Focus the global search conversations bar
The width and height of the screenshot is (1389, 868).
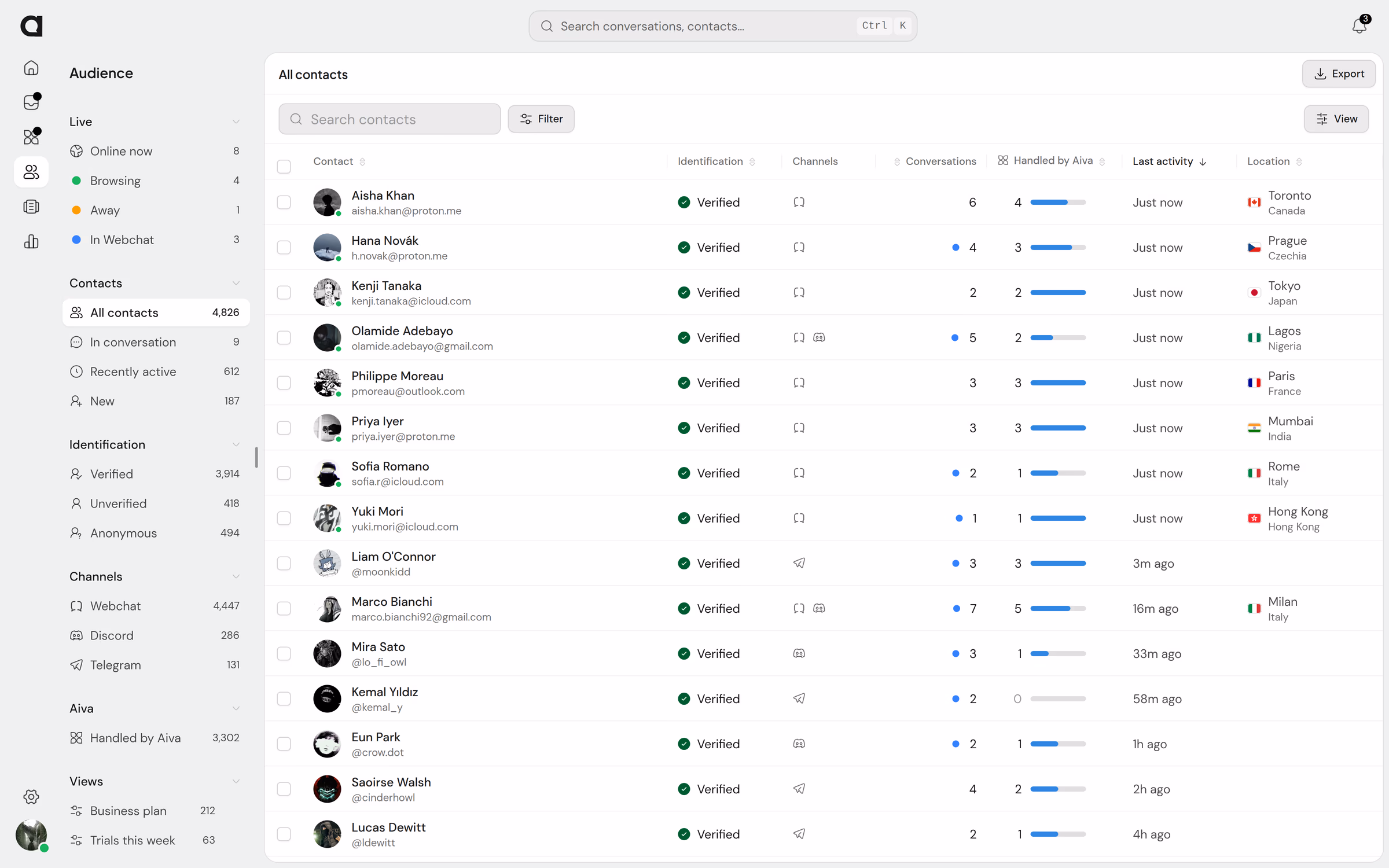click(723, 26)
